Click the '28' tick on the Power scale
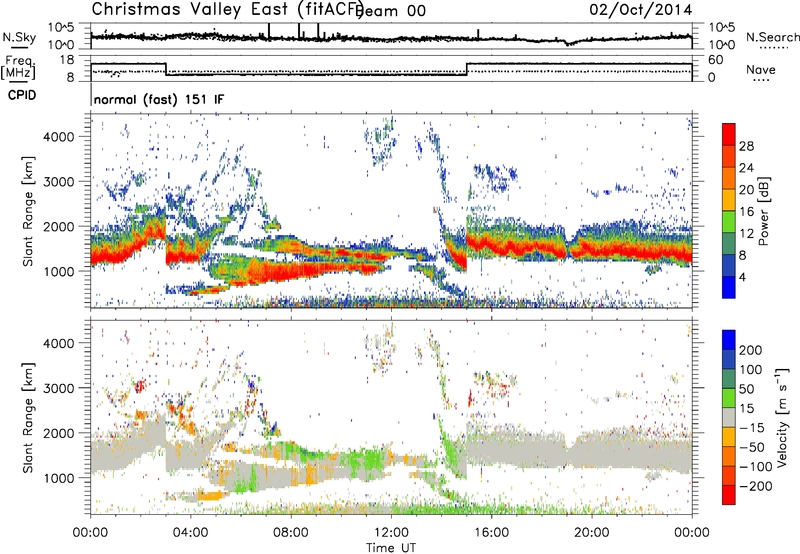Screen dimensions: 800x554 [746, 146]
